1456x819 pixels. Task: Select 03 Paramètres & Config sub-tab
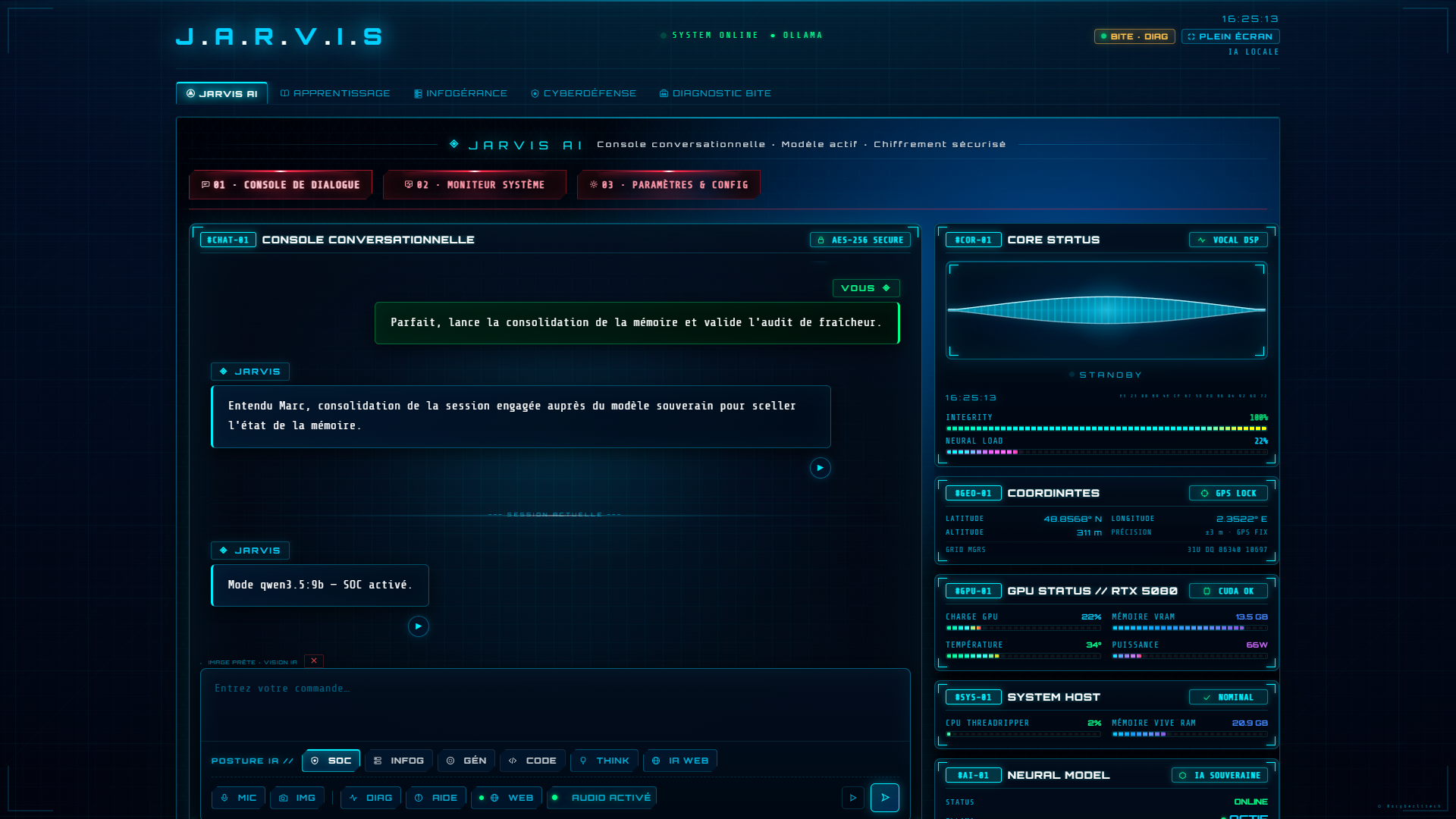pos(669,185)
